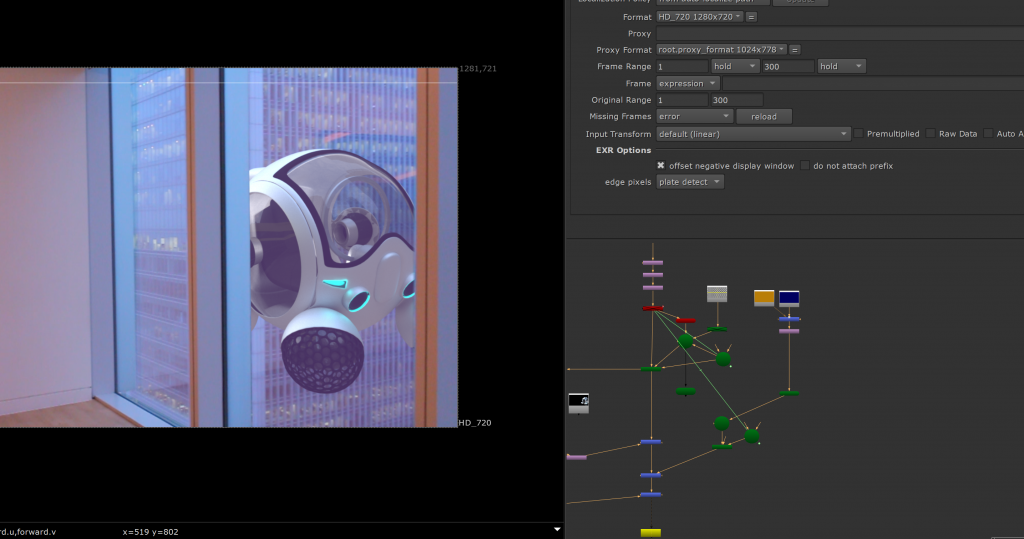
Task: Open the Proxy Format dropdown root.proxy_format 1024x778
Action: (x=721, y=50)
